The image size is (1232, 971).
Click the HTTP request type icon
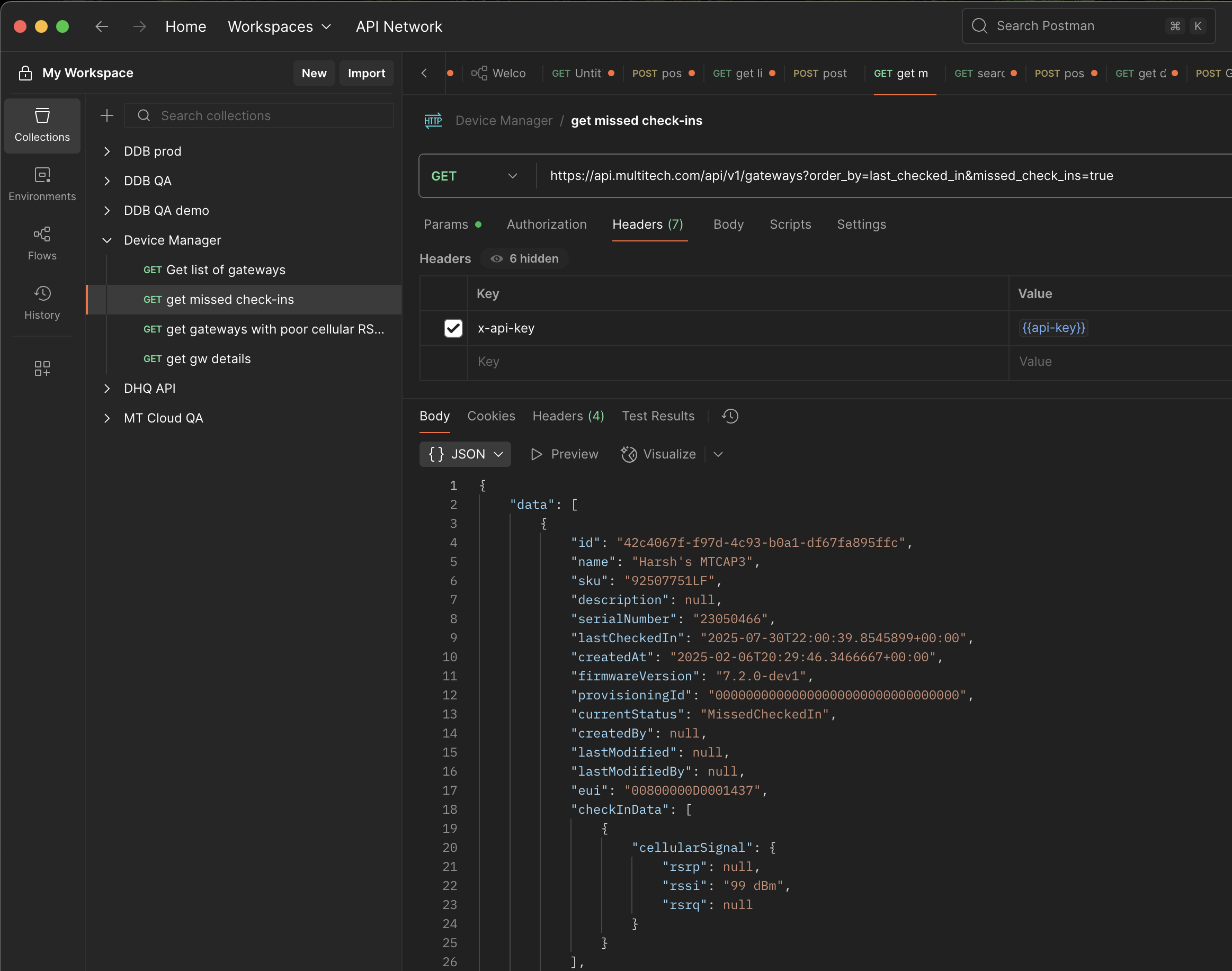pos(433,121)
